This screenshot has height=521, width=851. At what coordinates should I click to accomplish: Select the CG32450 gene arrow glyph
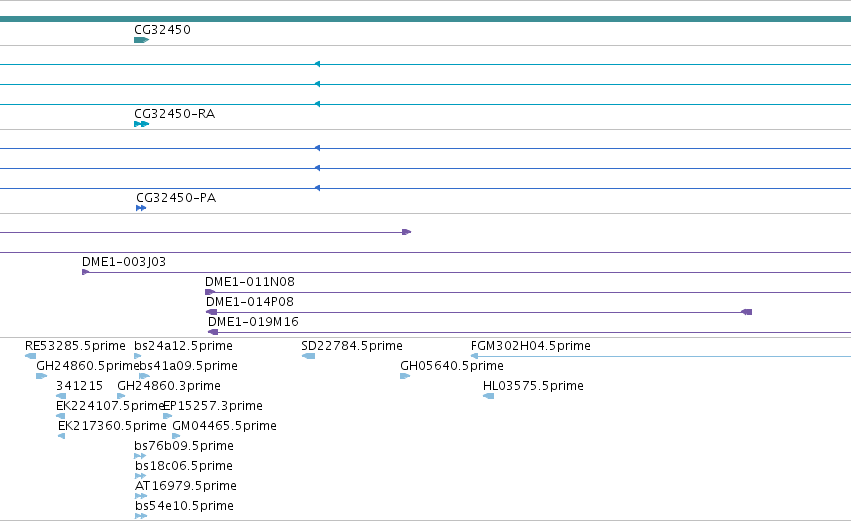click(142, 40)
